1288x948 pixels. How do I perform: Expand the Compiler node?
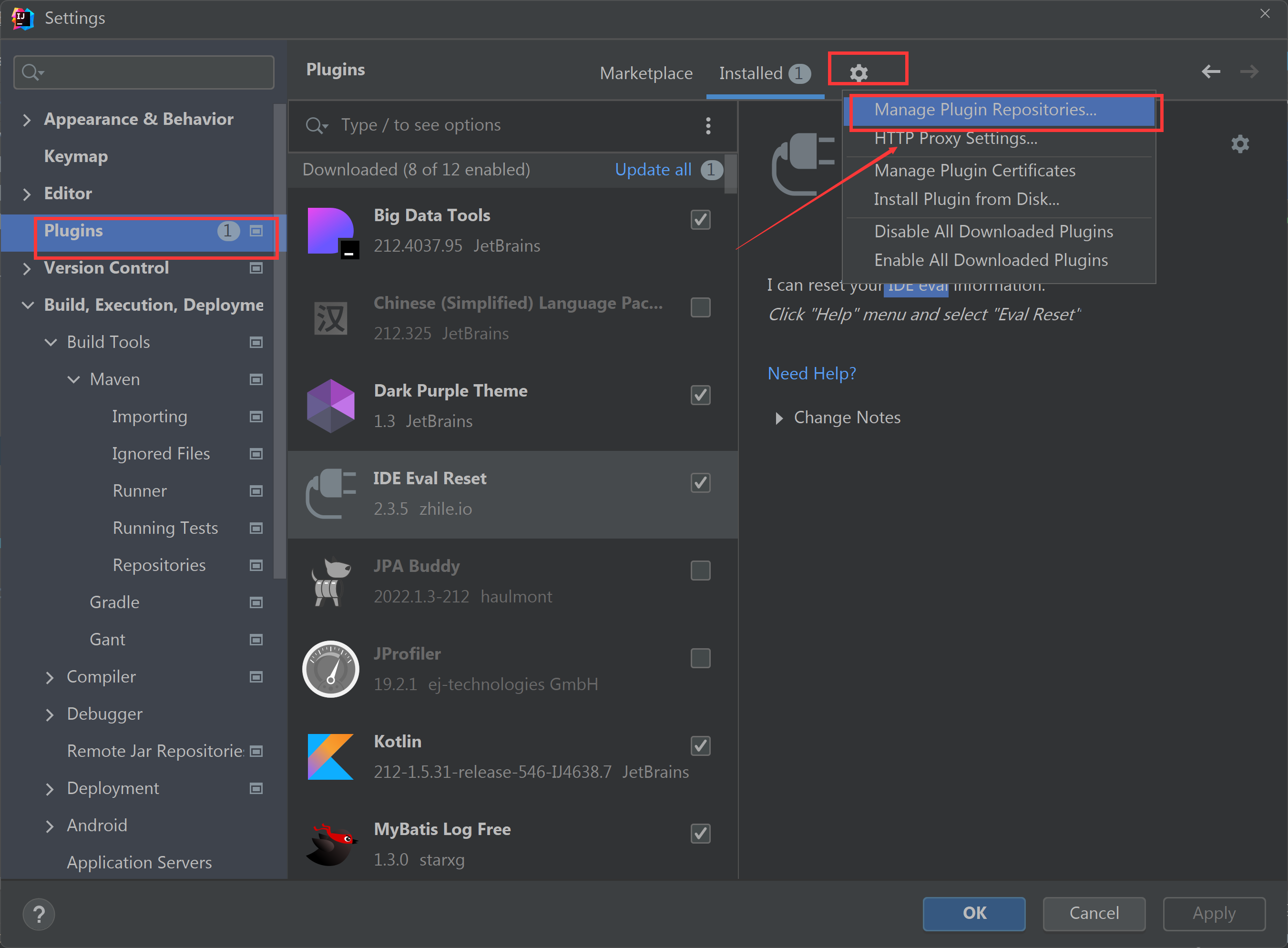pyautogui.click(x=50, y=678)
